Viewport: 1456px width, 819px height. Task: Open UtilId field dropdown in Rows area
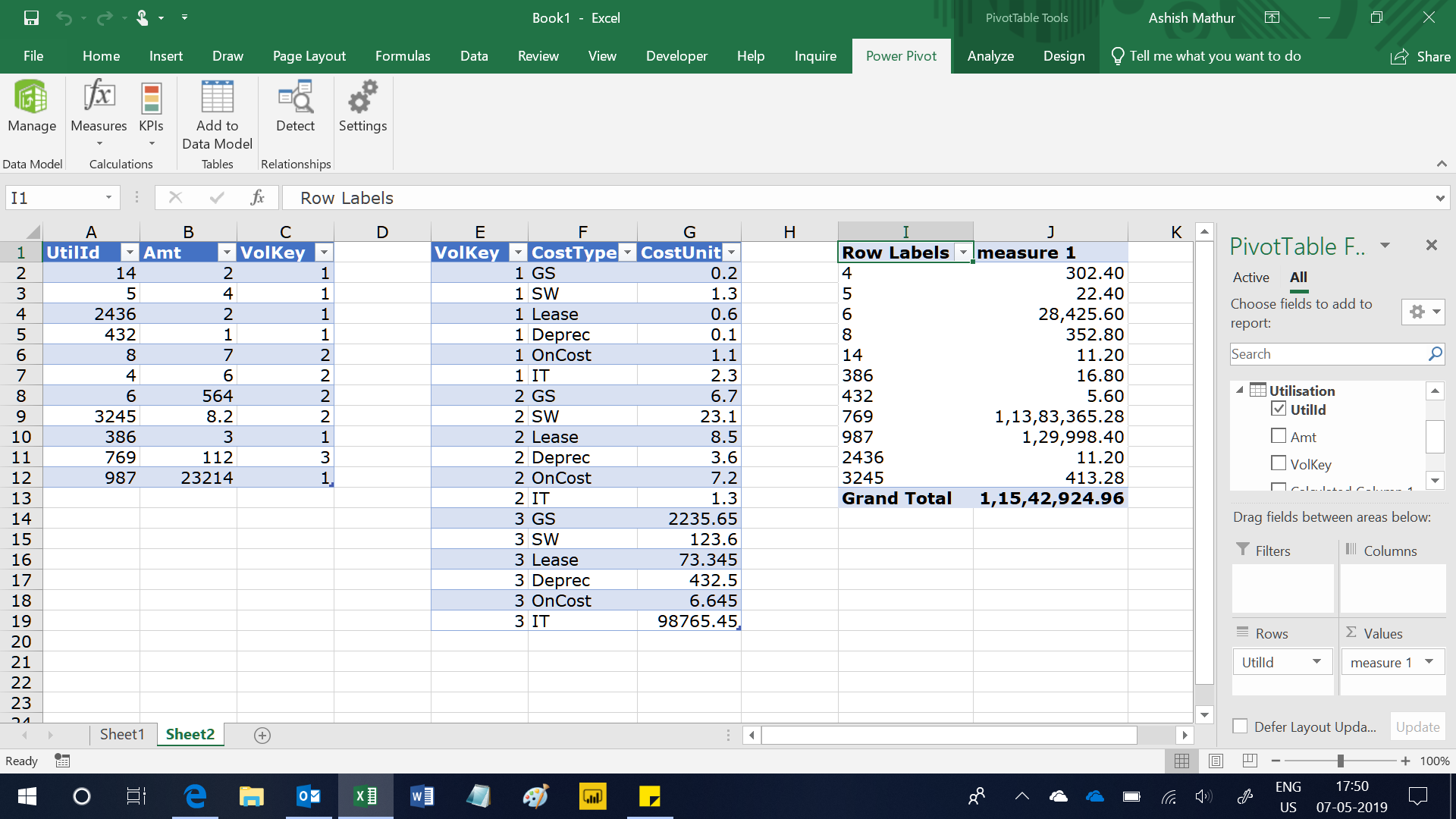[1316, 662]
